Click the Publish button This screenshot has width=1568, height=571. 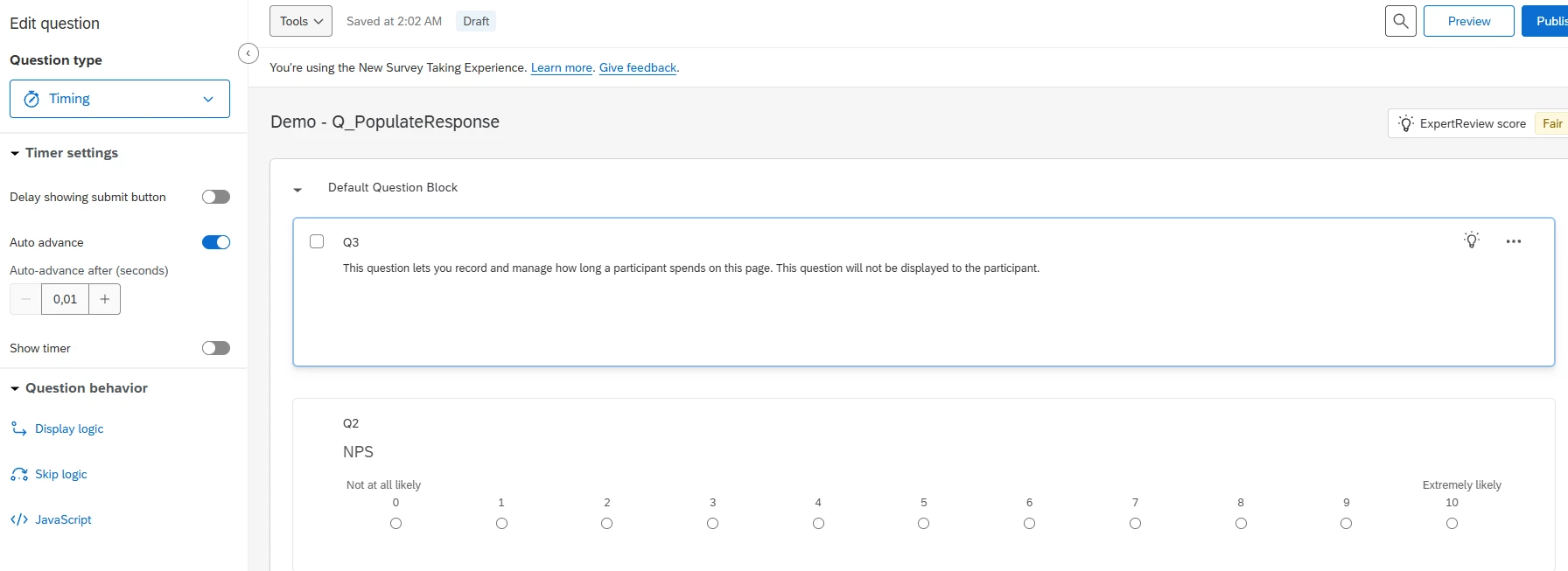(x=1545, y=21)
